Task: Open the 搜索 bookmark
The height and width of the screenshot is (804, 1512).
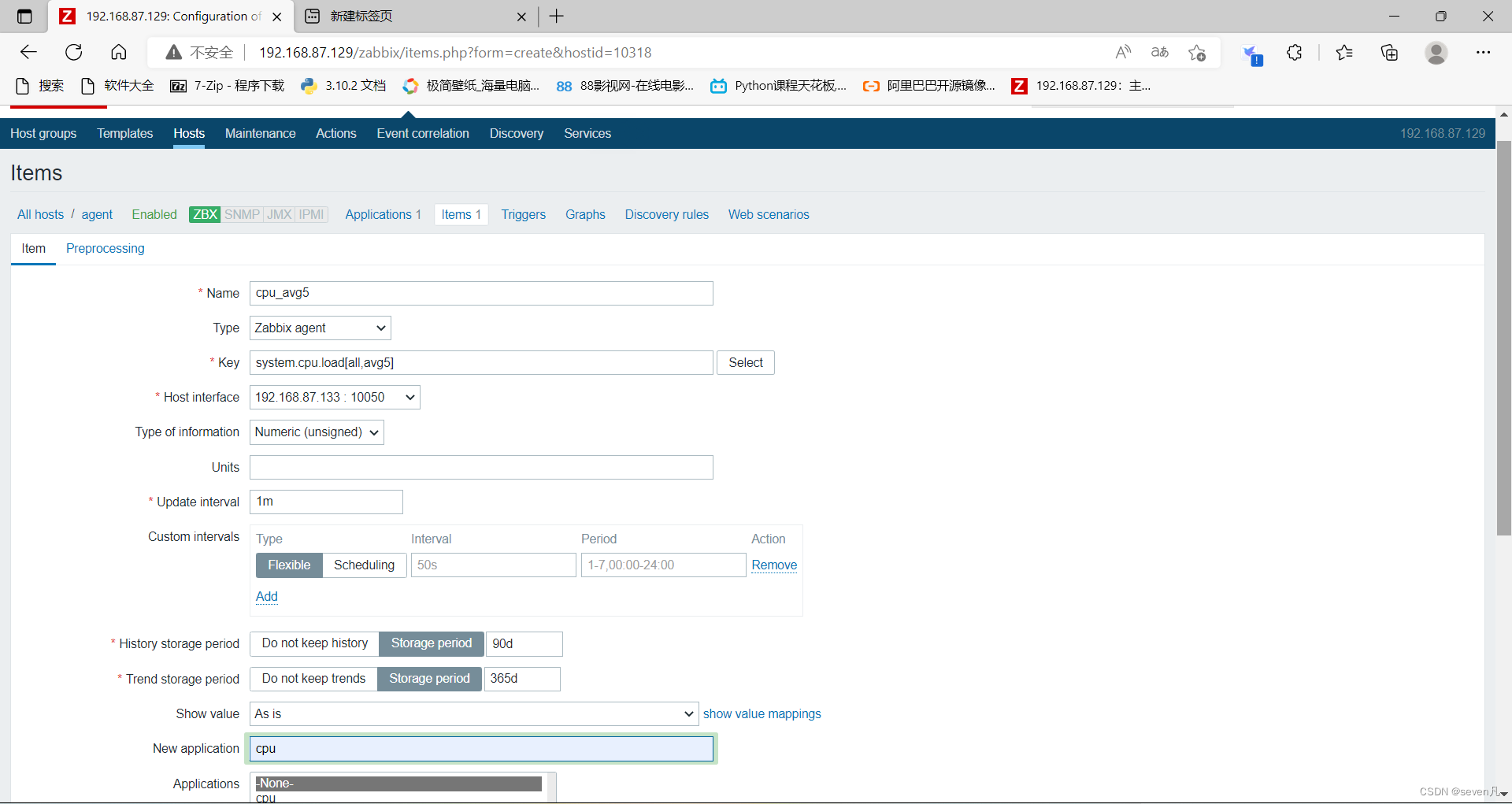Action: coord(40,86)
